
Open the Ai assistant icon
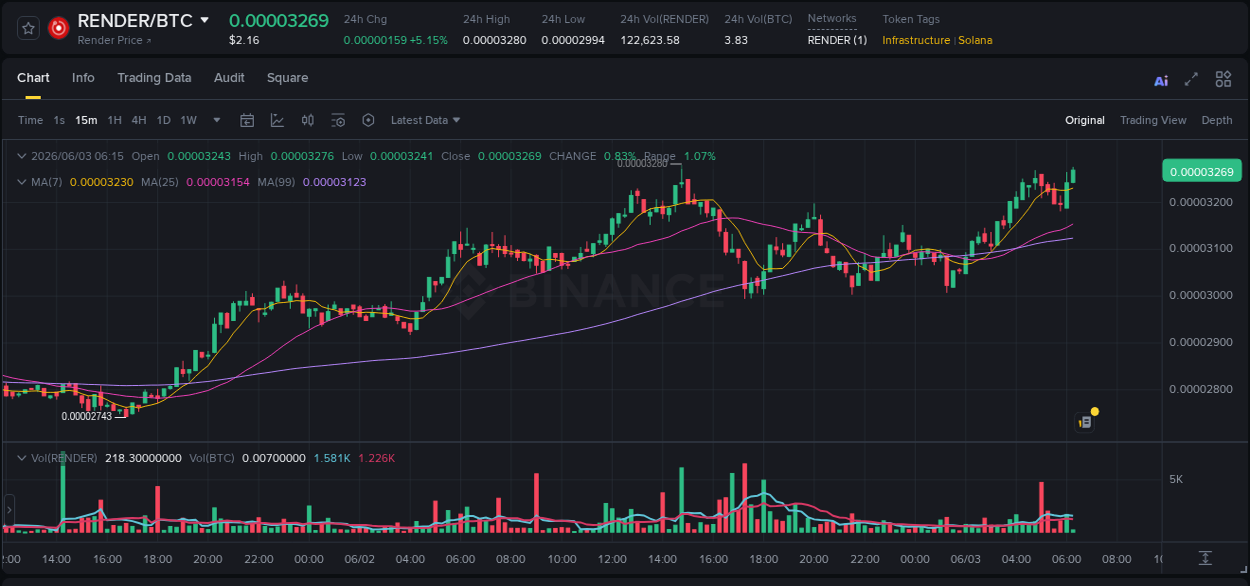(1161, 80)
